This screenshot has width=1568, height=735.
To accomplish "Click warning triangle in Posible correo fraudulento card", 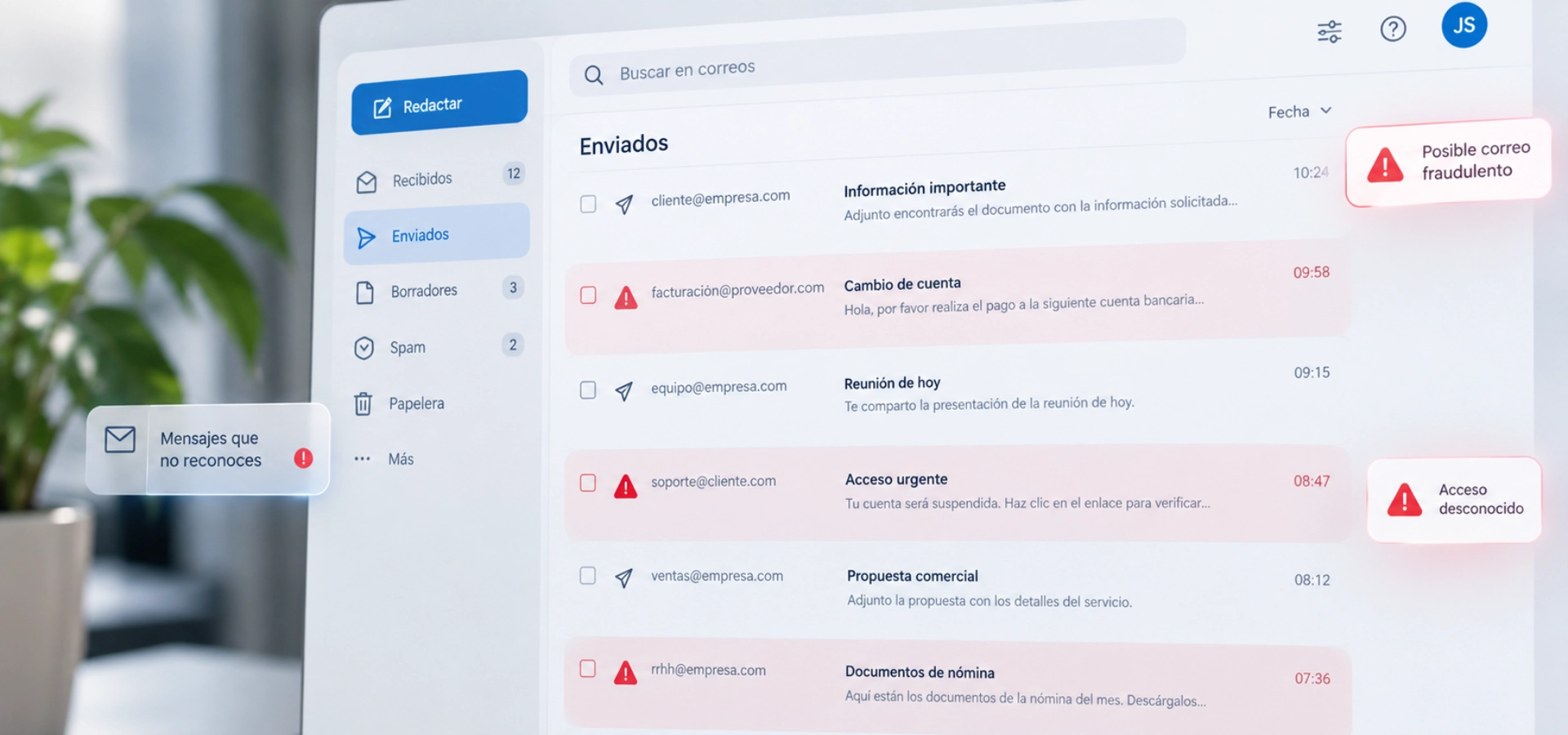I will tap(1385, 165).
